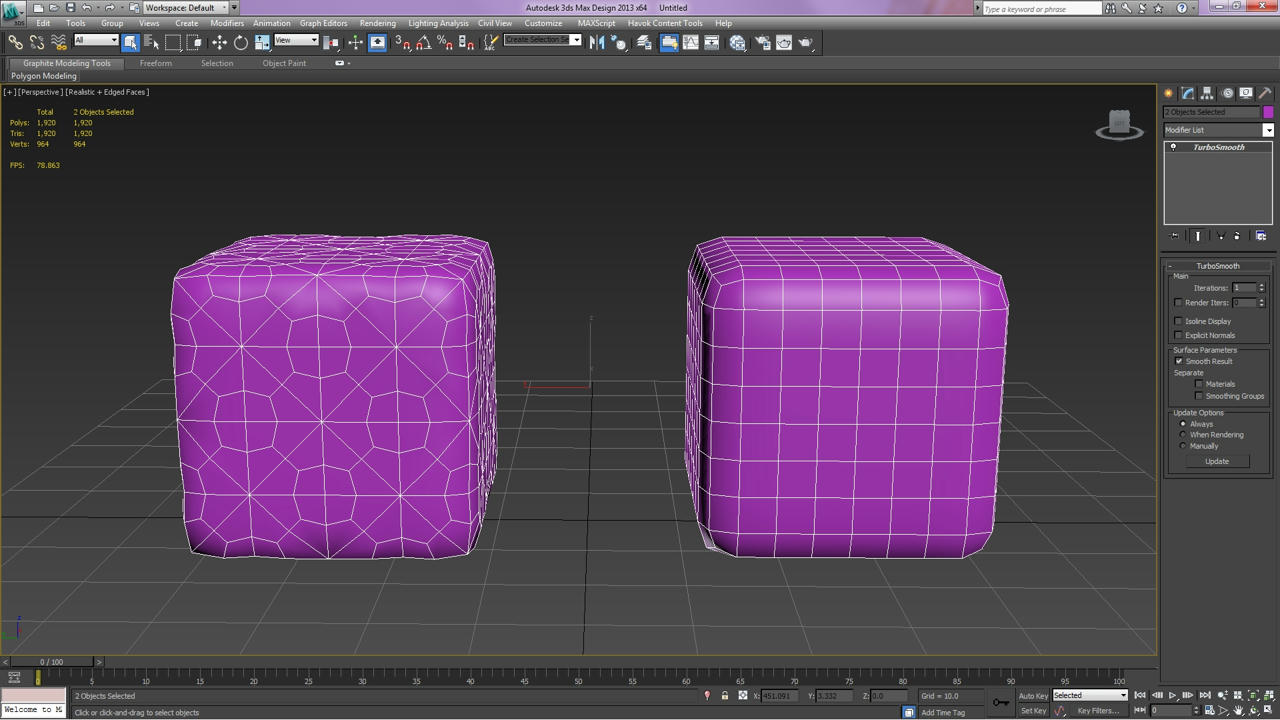The width and height of the screenshot is (1280, 720).
Task: Click the Mirror tool icon
Action: pos(597,42)
